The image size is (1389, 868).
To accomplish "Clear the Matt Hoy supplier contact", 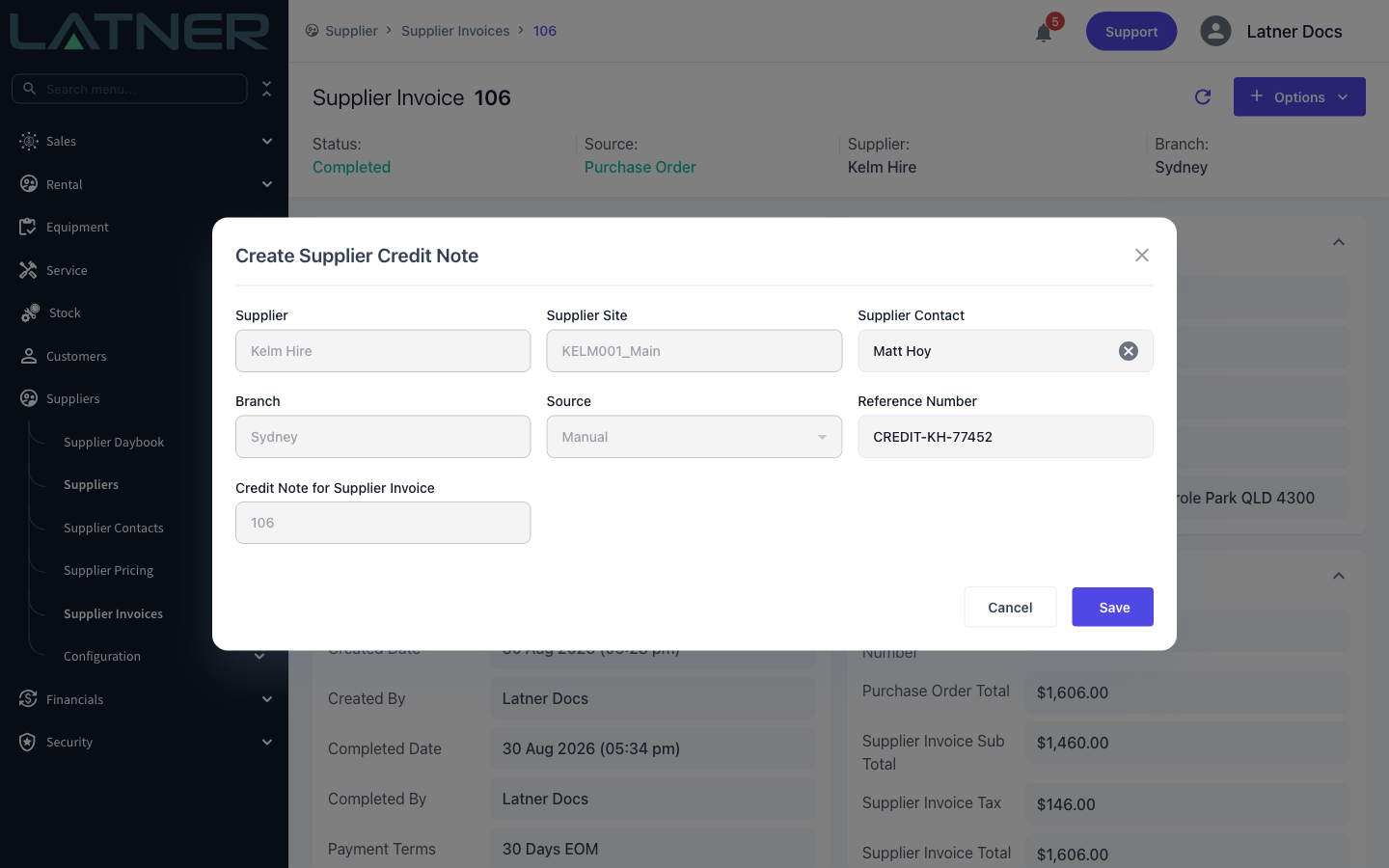I will coord(1128,351).
